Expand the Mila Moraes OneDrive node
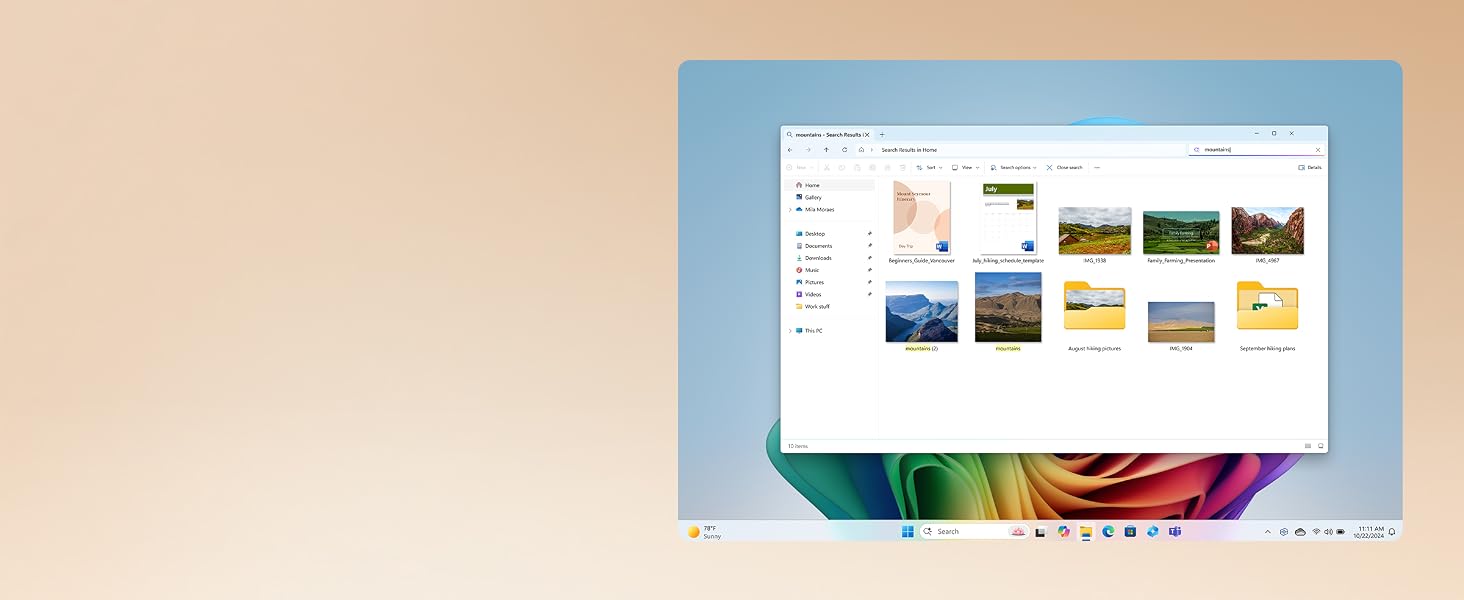Viewport: 1464px width, 600px height. pyautogui.click(x=790, y=210)
